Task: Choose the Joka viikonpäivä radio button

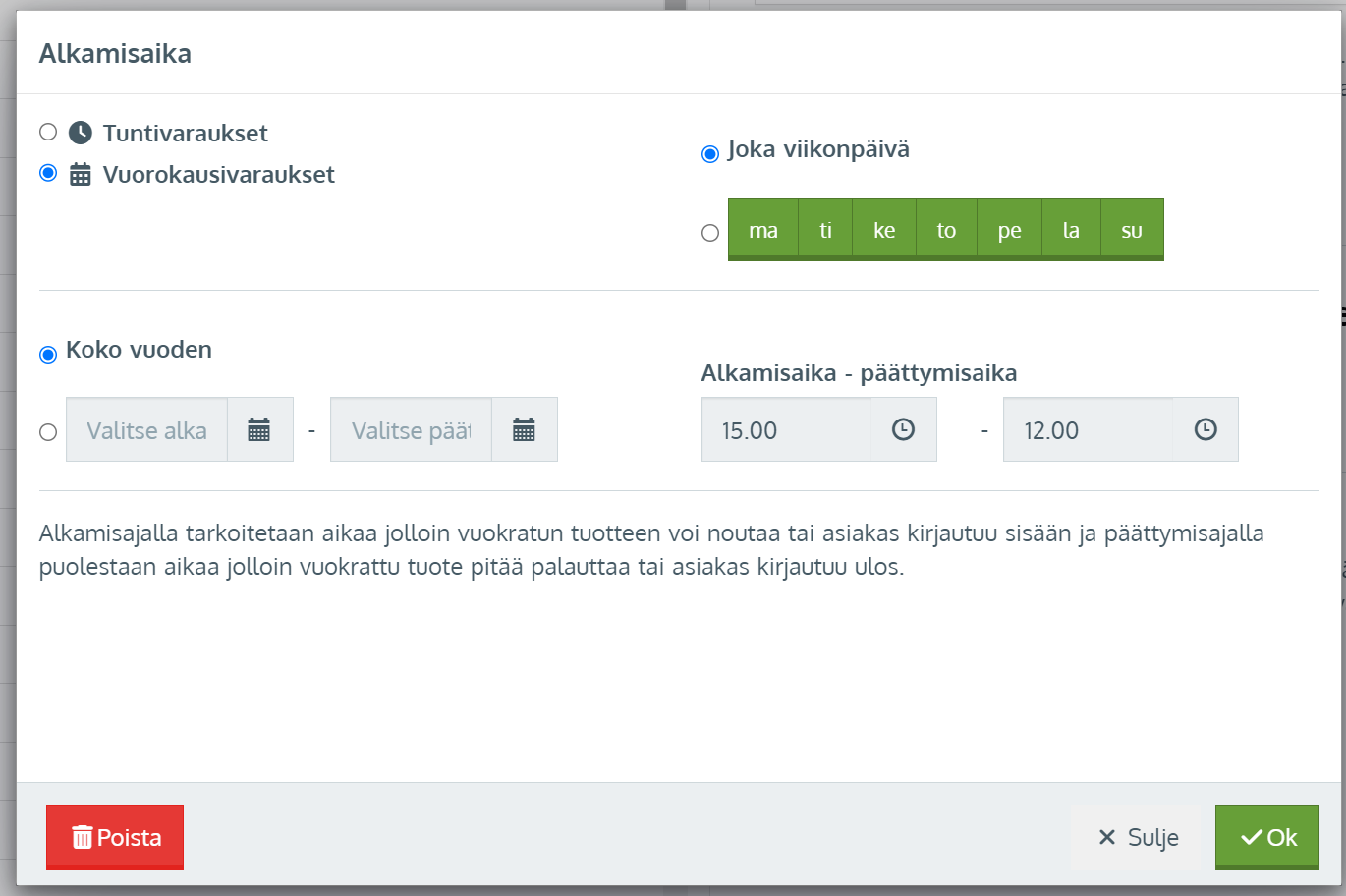Action: point(710,154)
